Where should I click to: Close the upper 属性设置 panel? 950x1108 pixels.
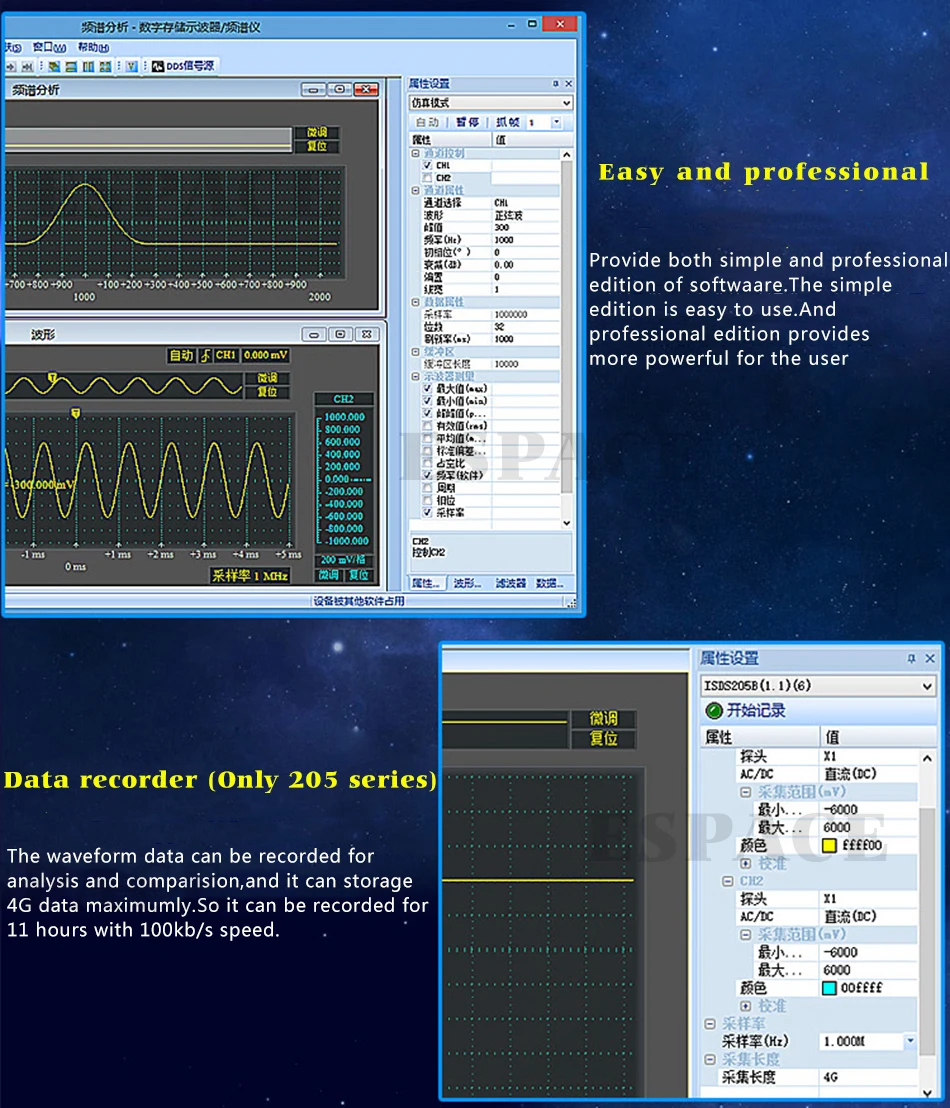click(x=568, y=83)
